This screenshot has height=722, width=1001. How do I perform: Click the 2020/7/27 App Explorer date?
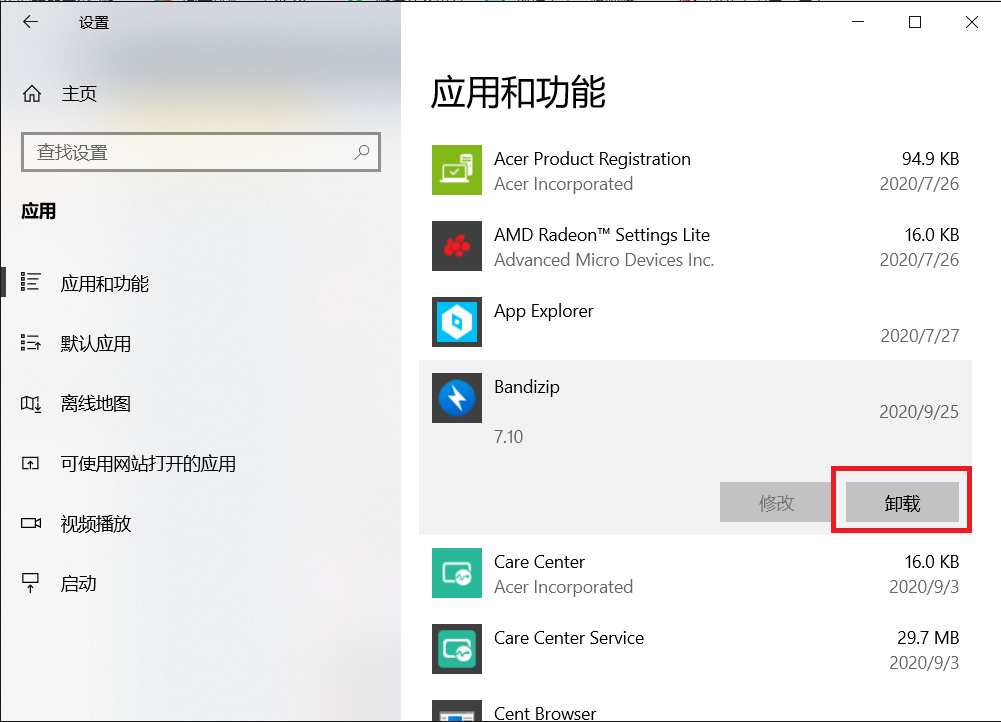tap(920, 336)
